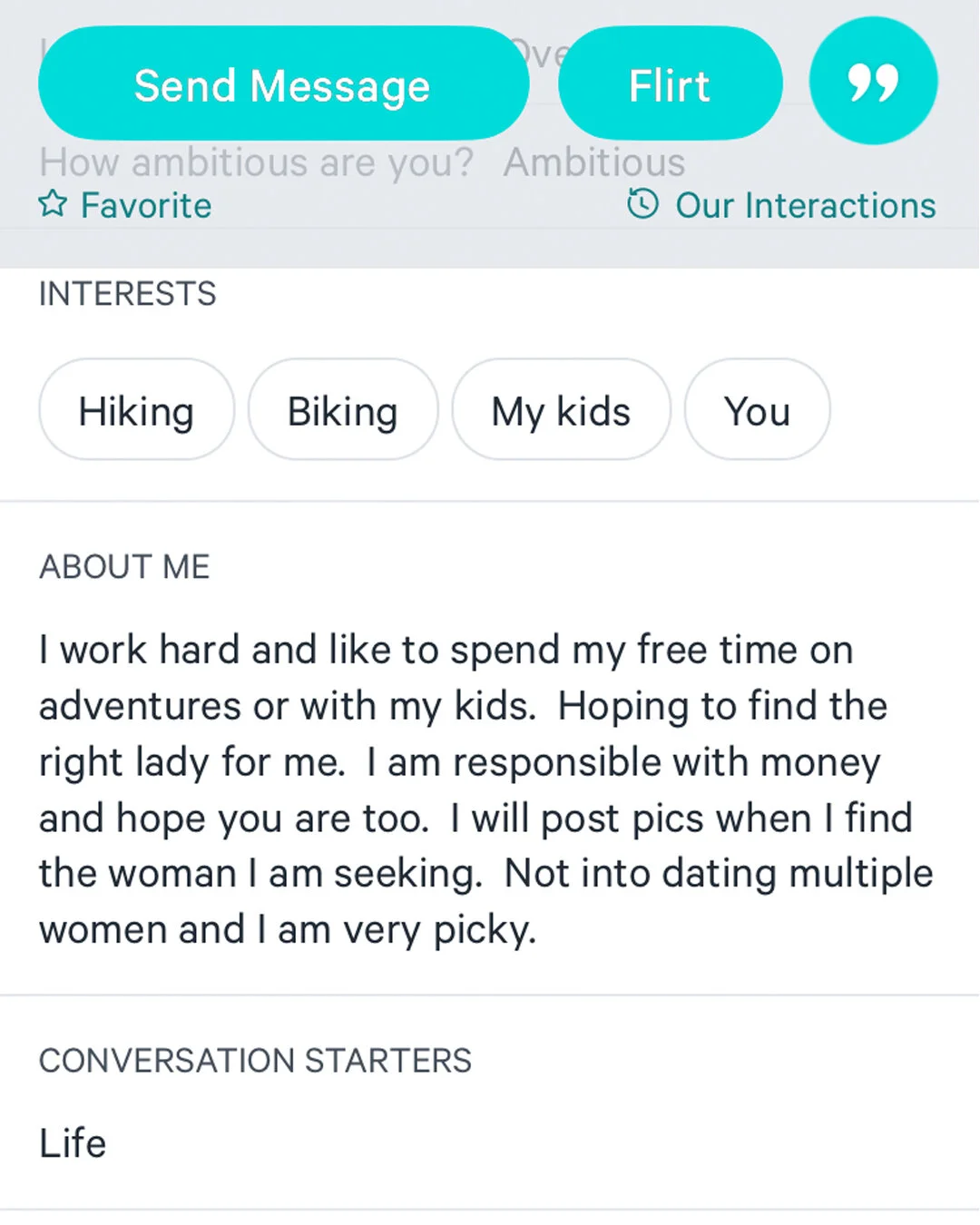Click the bio's final line 'very picky'
Viewport: 980px width, 1225px height.
(x=288, y=930)
